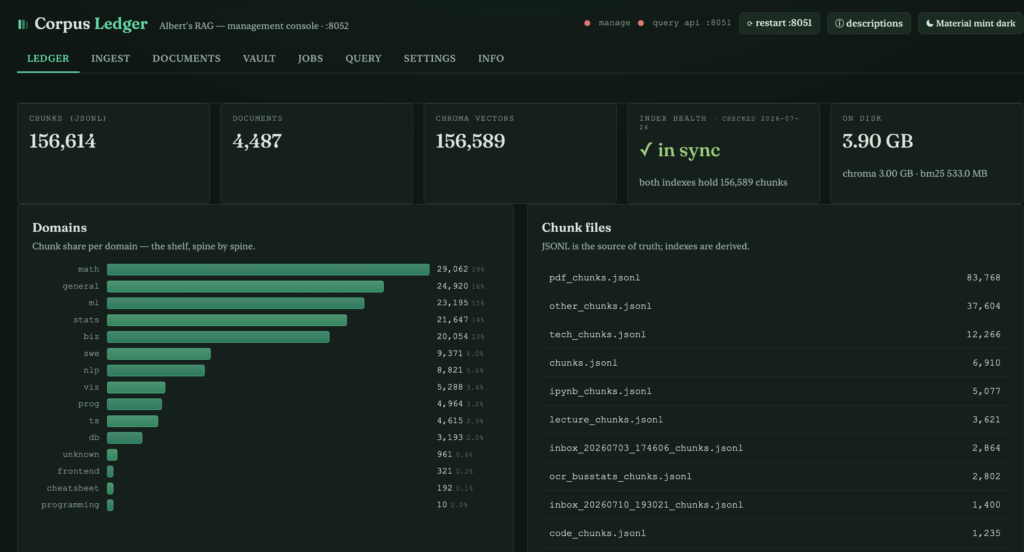Image resolution: width=1024 pixels, height=552 pixels.
Task: Select the chunks.jsonl row
Action: point(775,363)
